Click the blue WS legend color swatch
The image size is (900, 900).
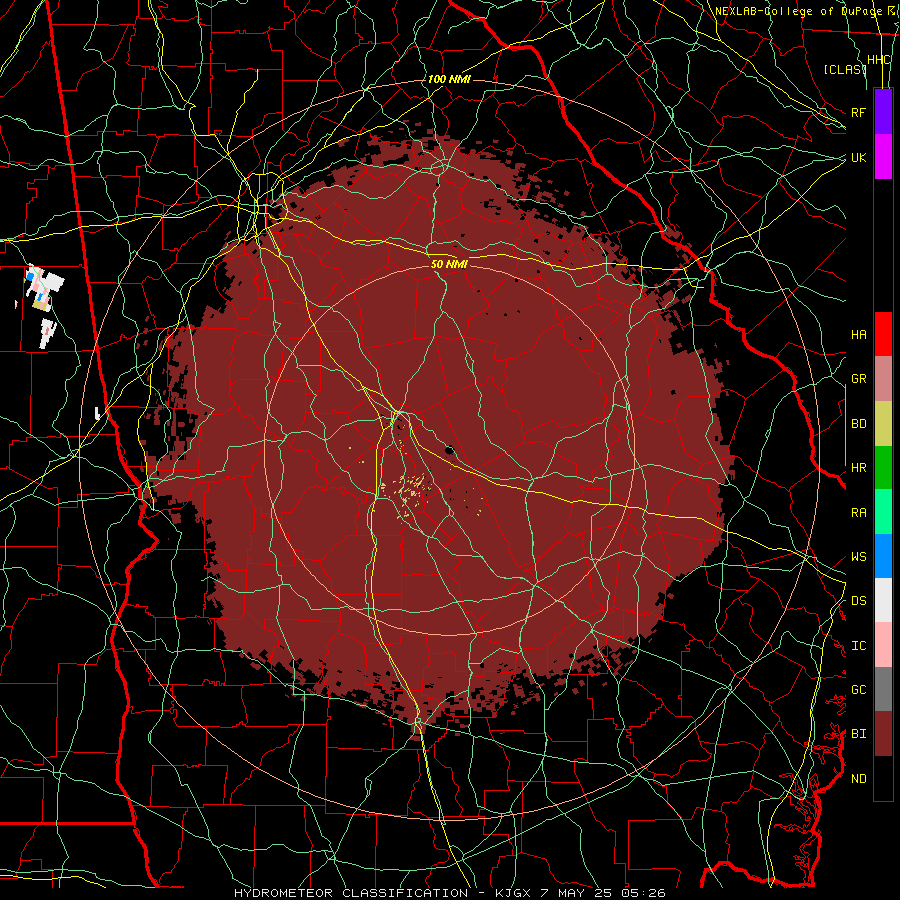pyautogui.click(x=883, y=556)
